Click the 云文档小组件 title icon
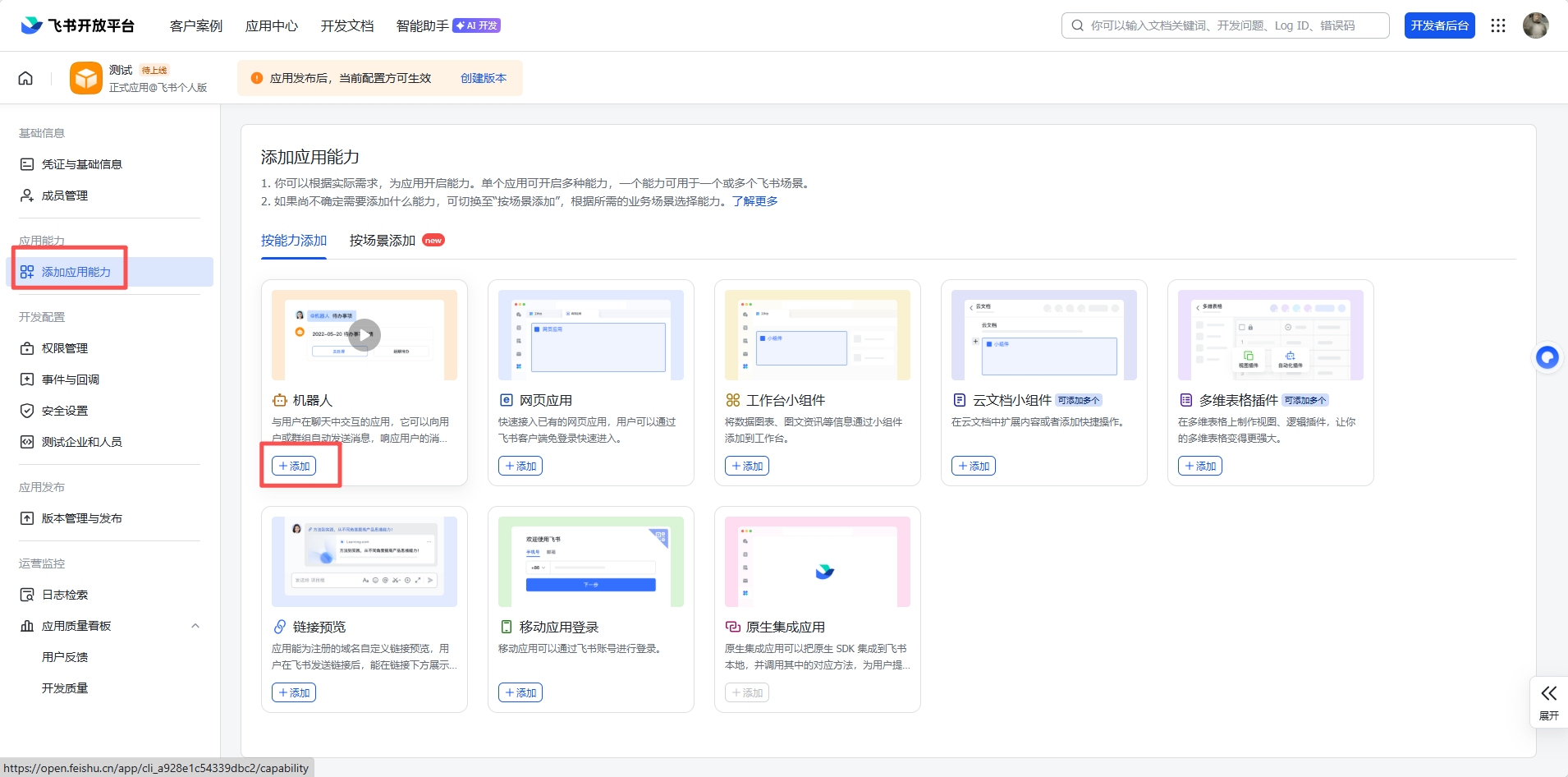The width and height of the screenshot is (1568, 777). (x=960, y=400)
